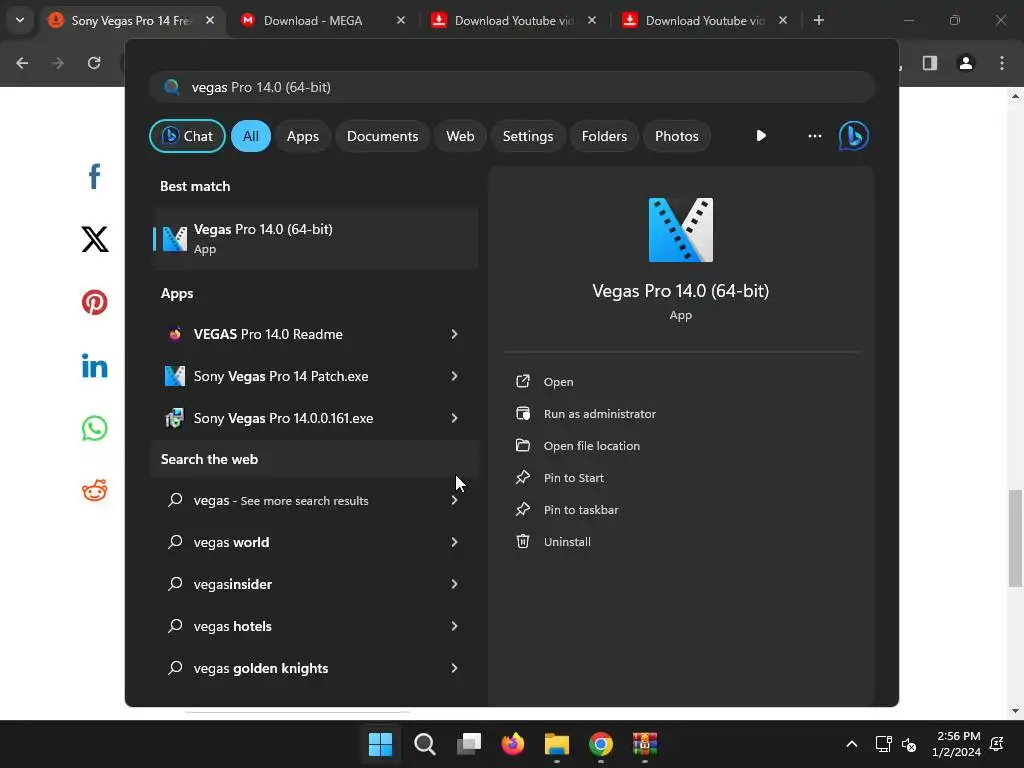This screenshot has width=1024, height=768.
Task: Select the Documents filter tab
Action: (382, 136)
